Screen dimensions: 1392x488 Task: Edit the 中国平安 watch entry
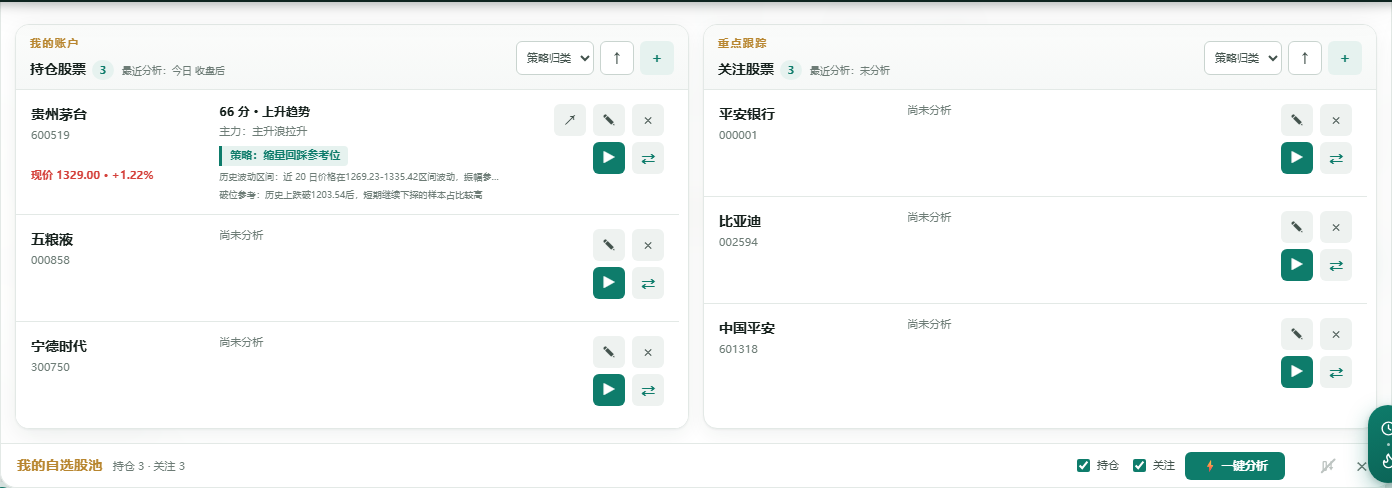1297,334
